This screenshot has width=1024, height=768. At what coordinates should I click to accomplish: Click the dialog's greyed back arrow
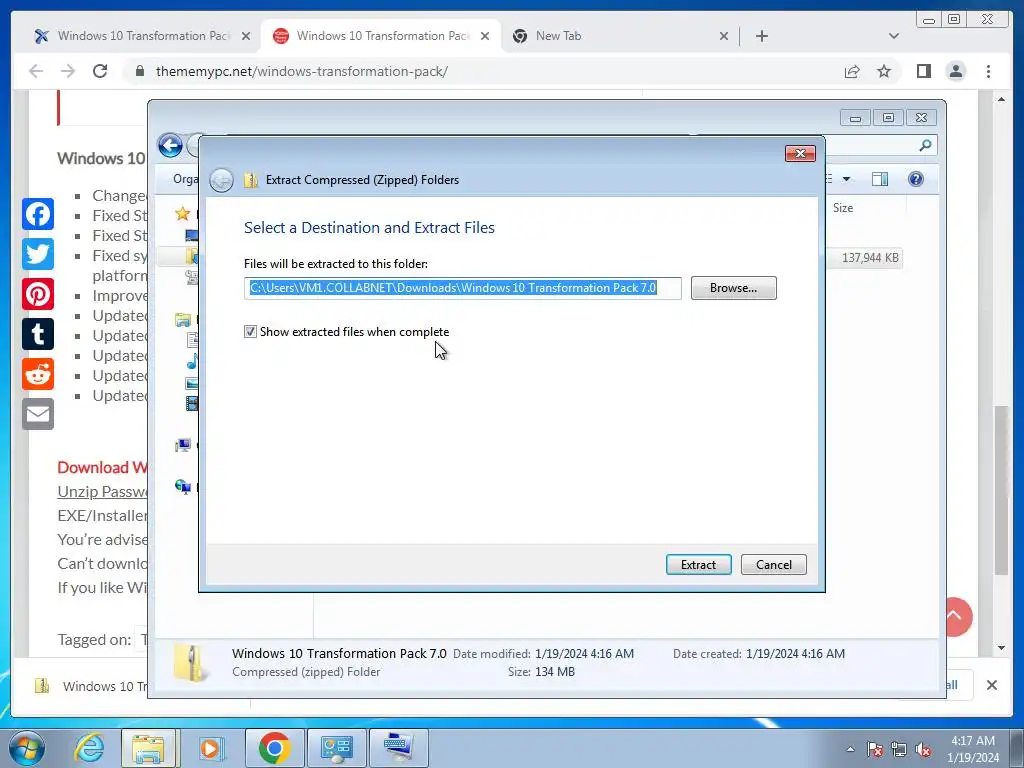point(221,180)
